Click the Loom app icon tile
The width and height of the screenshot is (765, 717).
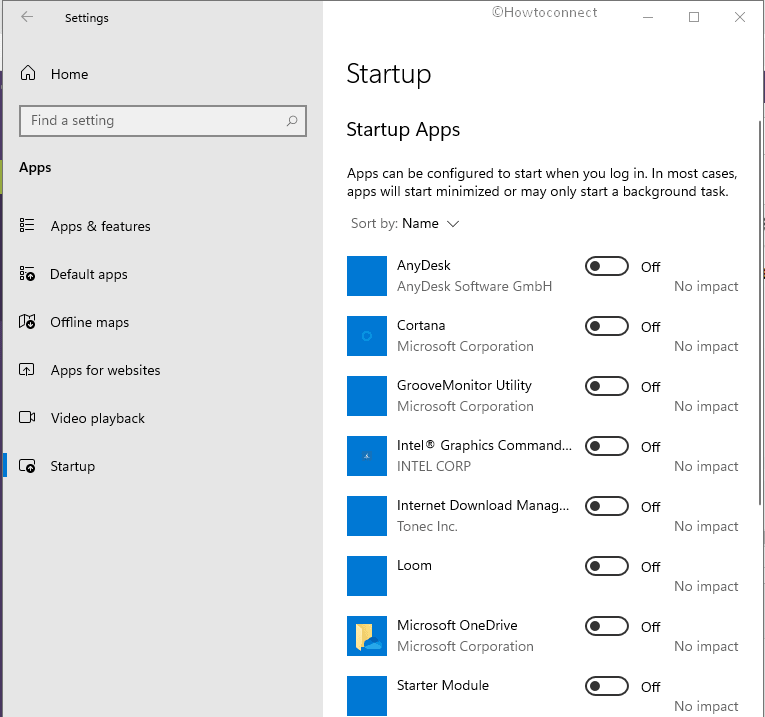tap(367, 576)
